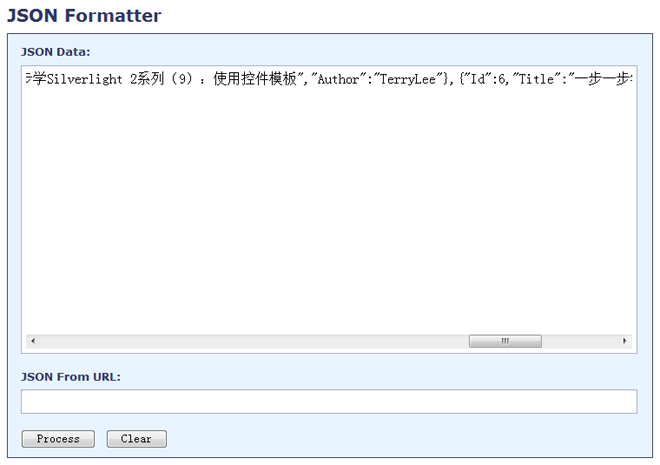Click the horizontal scrollbar thumb
This screenshot has width=660, height=465.
(x=505, y=341)
